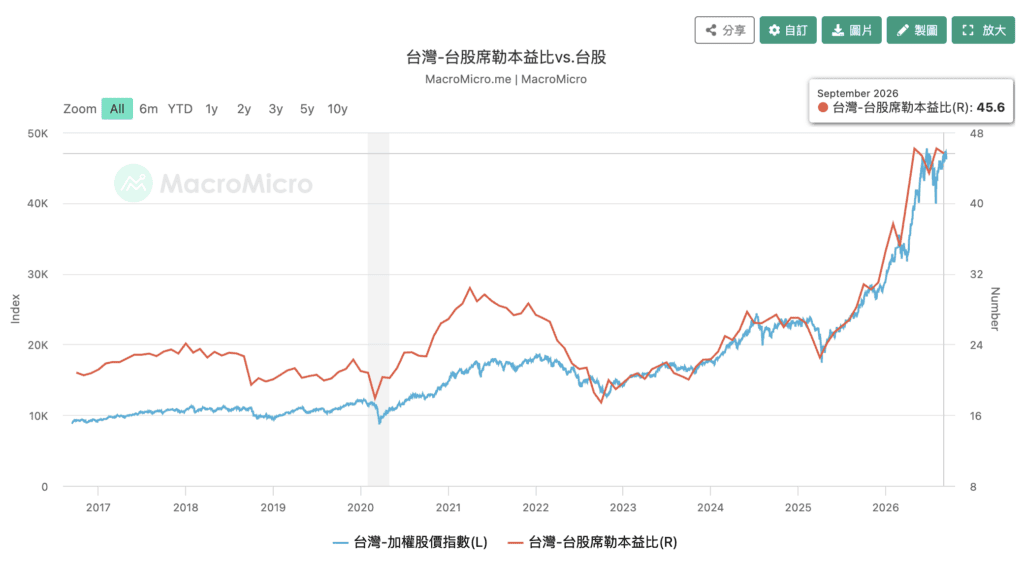Click the 50K left axis label

pyautogui.click(x=38, y=133)
